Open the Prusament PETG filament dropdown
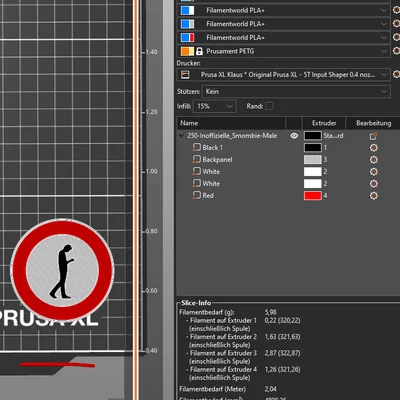Viewport: 400px width, 400px height. pos(284,51)
